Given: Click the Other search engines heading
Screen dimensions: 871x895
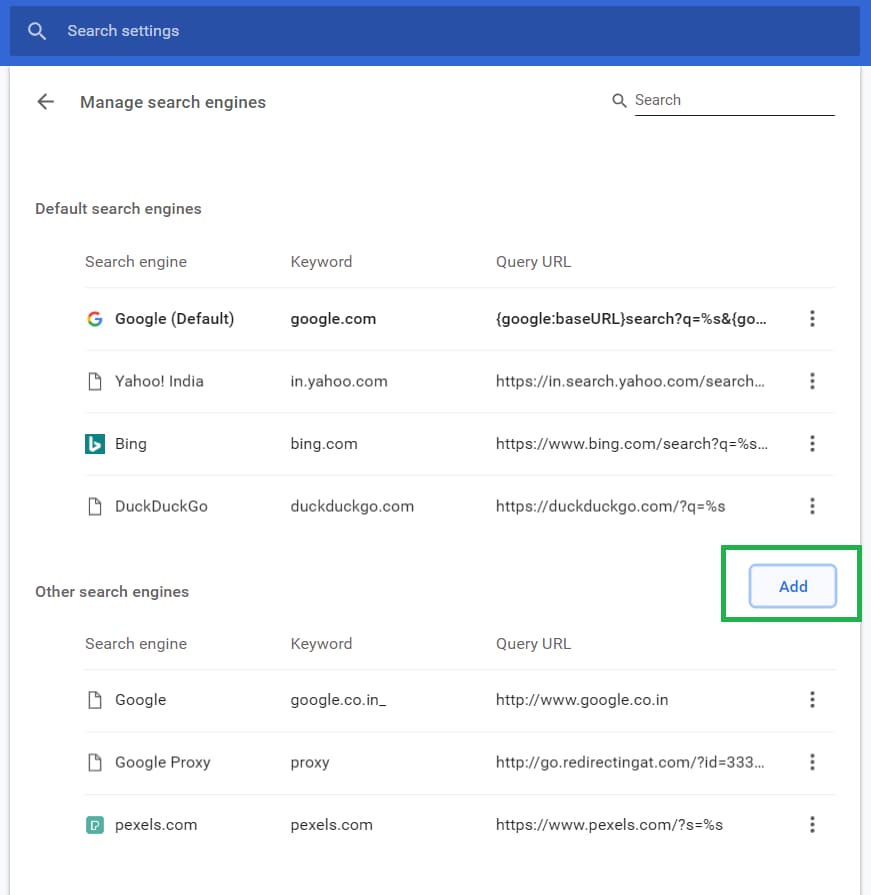Looking at the screenshot, I should click(x=112, y=592).
